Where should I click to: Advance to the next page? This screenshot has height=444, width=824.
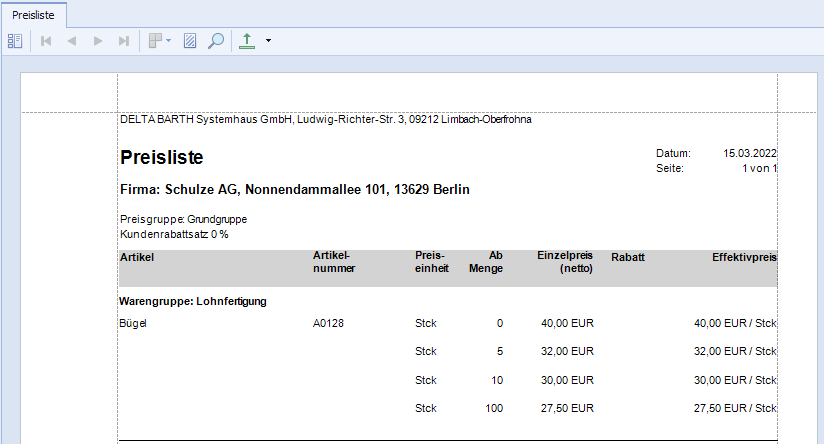pyautogui.click(x=98, y=41)
